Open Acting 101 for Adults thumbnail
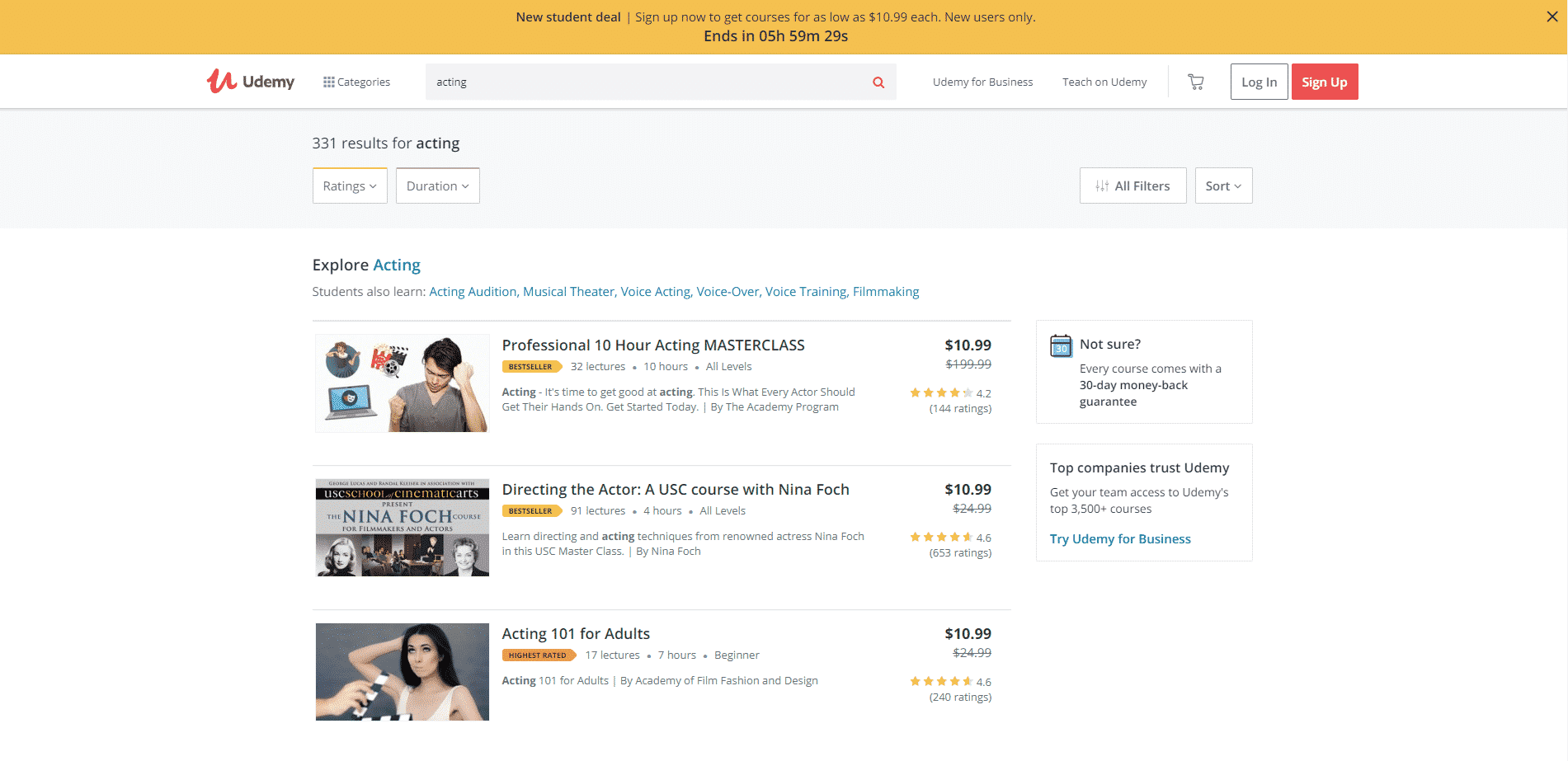1568x761 pixels. point(403,672)
